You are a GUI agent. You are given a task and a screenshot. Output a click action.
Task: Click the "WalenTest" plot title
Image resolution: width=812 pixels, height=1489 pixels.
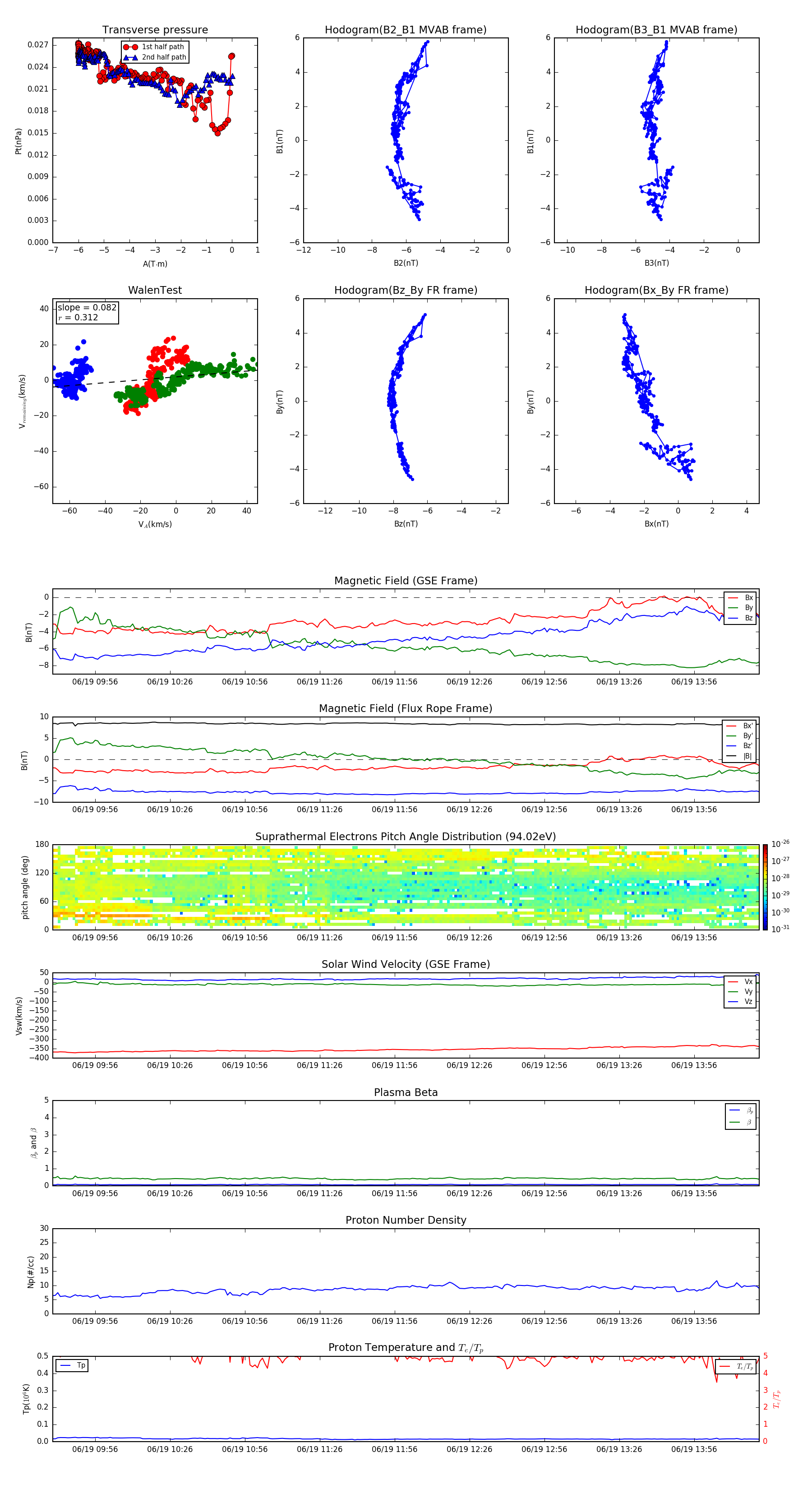155,290
